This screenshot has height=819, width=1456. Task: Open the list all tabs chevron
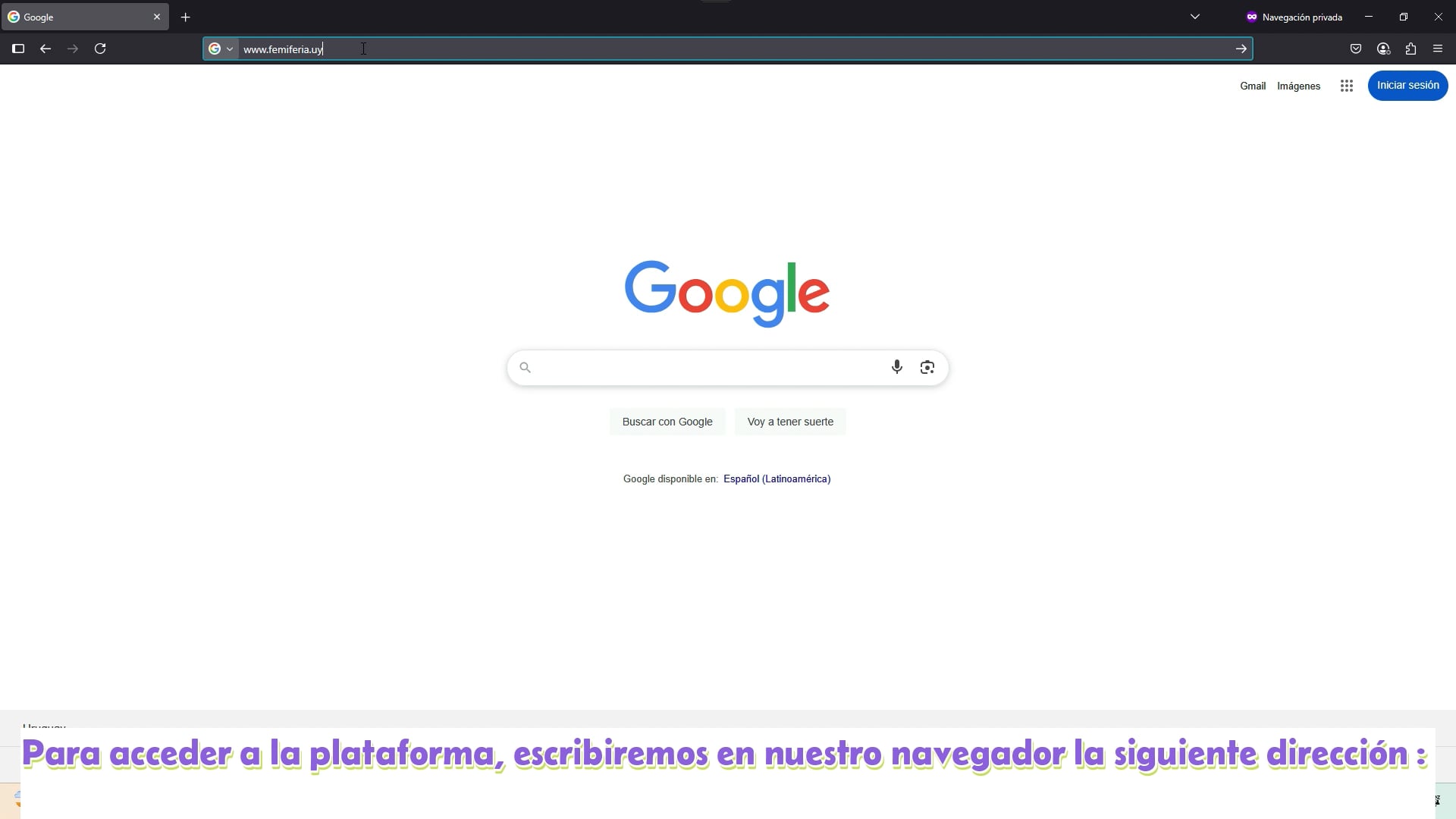(1194, 17)
